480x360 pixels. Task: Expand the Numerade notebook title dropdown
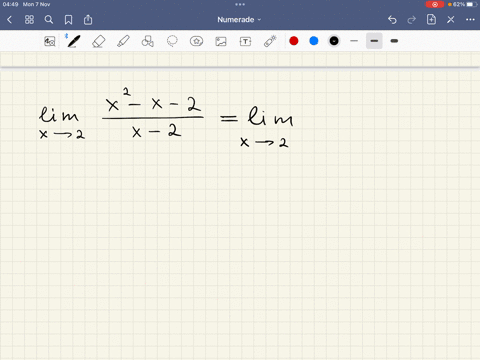(239, 20)
